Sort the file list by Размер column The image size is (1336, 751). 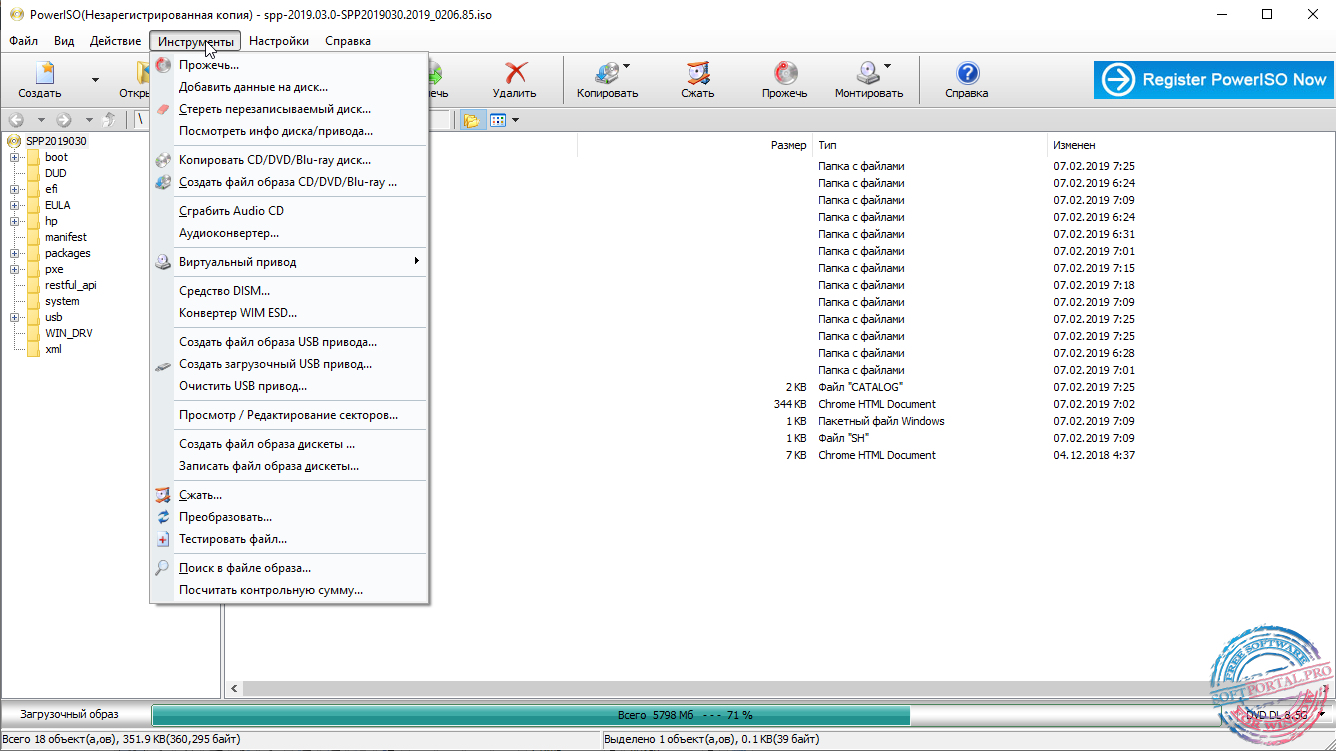point(695,145)
